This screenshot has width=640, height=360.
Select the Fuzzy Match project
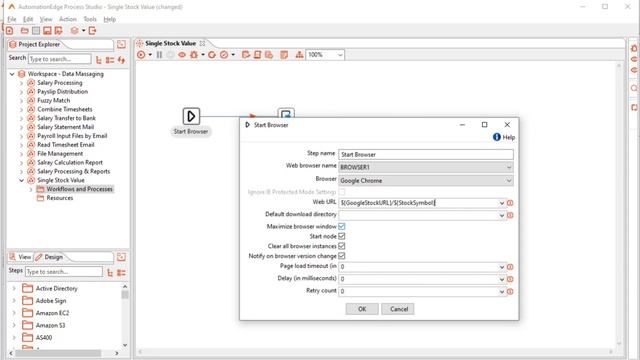tap(53, 100)
